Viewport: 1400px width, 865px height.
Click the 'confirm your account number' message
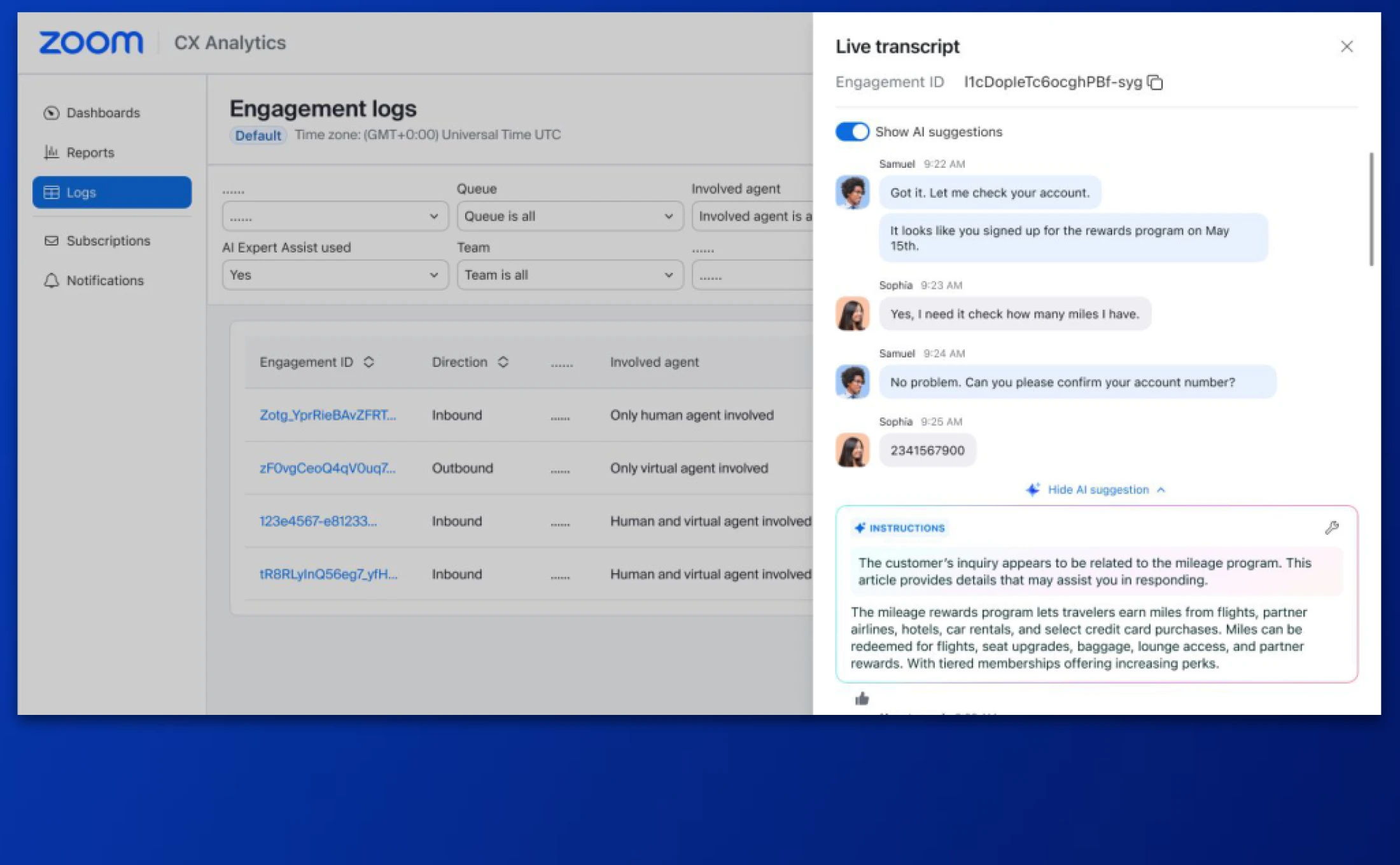tap(1077, 382)
